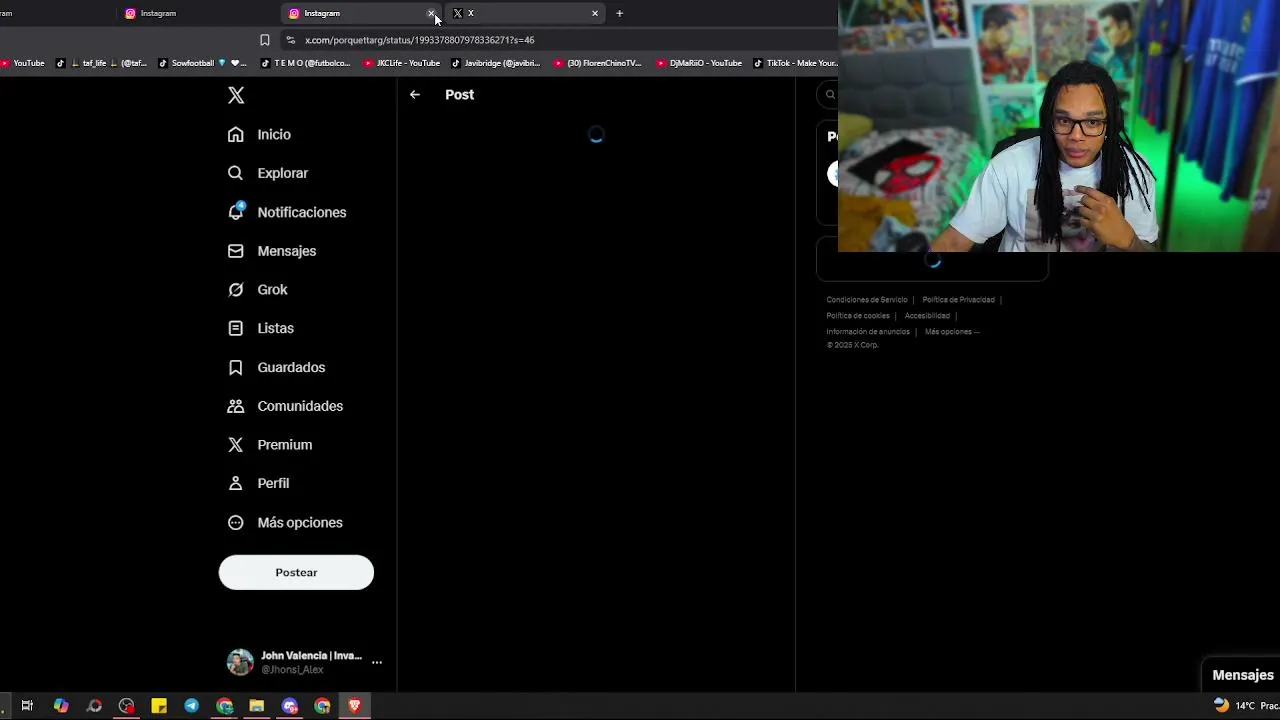Click the Comunidades menu label
Screen dimensions: 1280x720
[x=300, y=406]
